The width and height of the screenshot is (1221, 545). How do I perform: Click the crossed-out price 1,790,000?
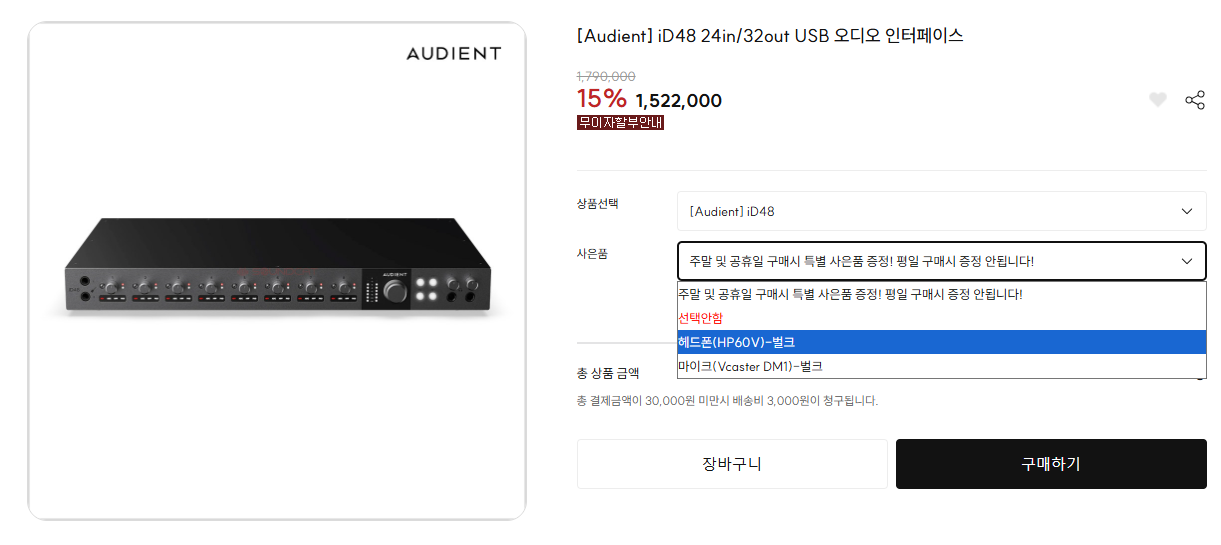tap(606, 76)
